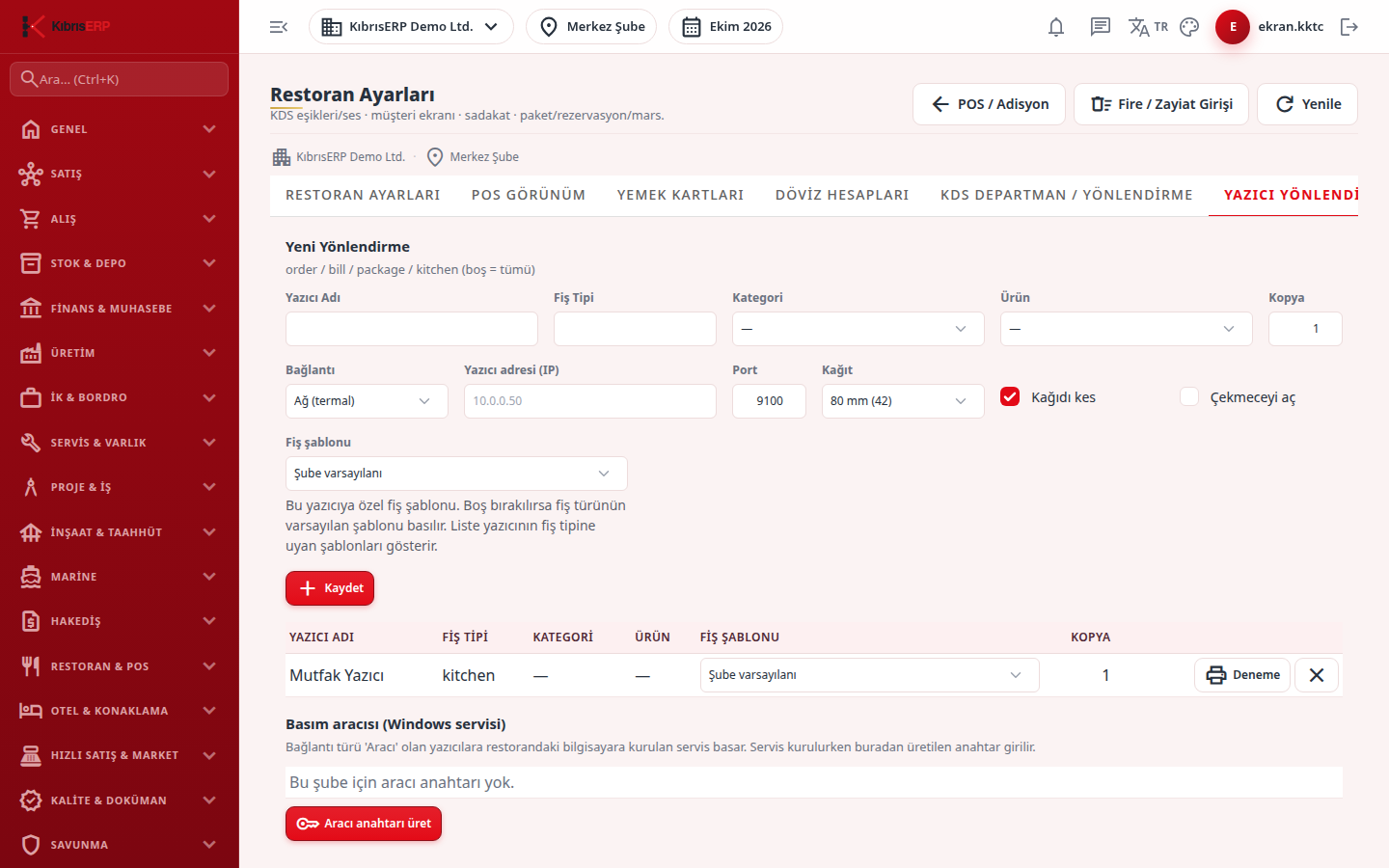Disable the Kağıdı kes checkbox
Screen dimensions: 1389x868
pos(1010,397)
